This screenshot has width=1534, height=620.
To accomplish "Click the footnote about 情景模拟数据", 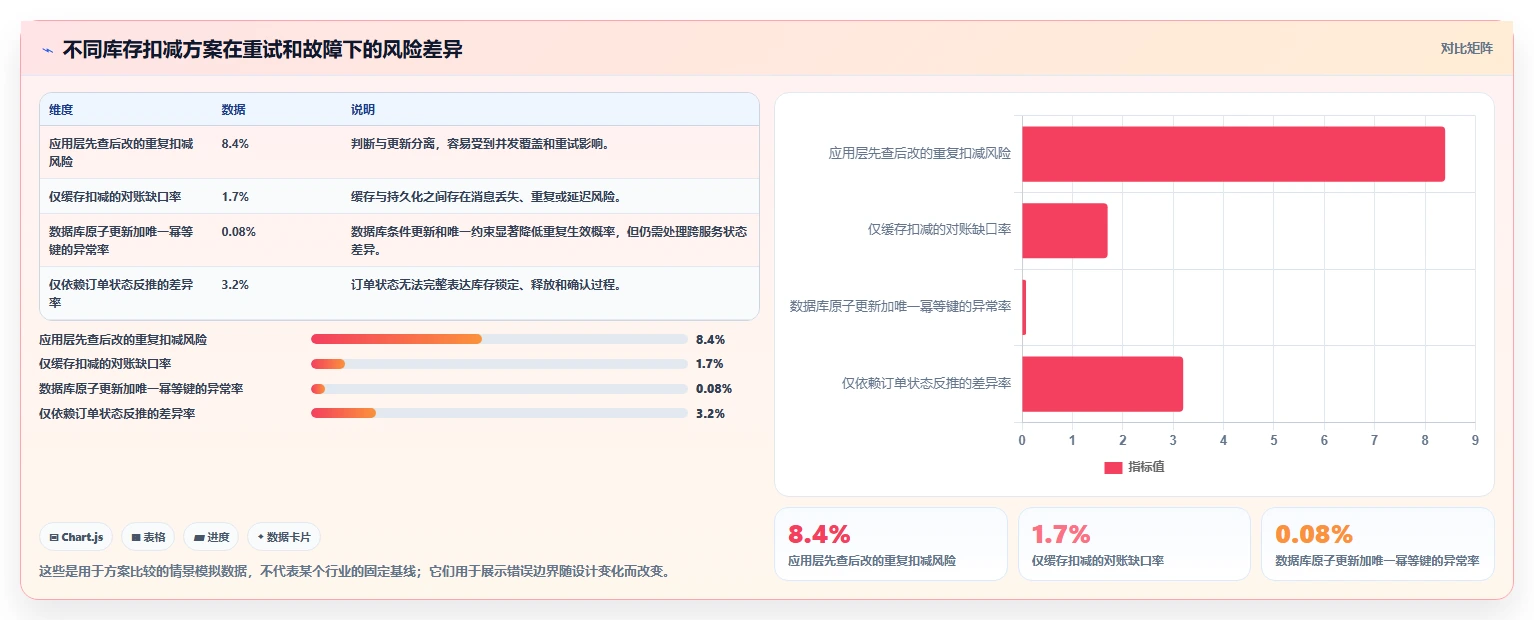I will coord(354,572).
